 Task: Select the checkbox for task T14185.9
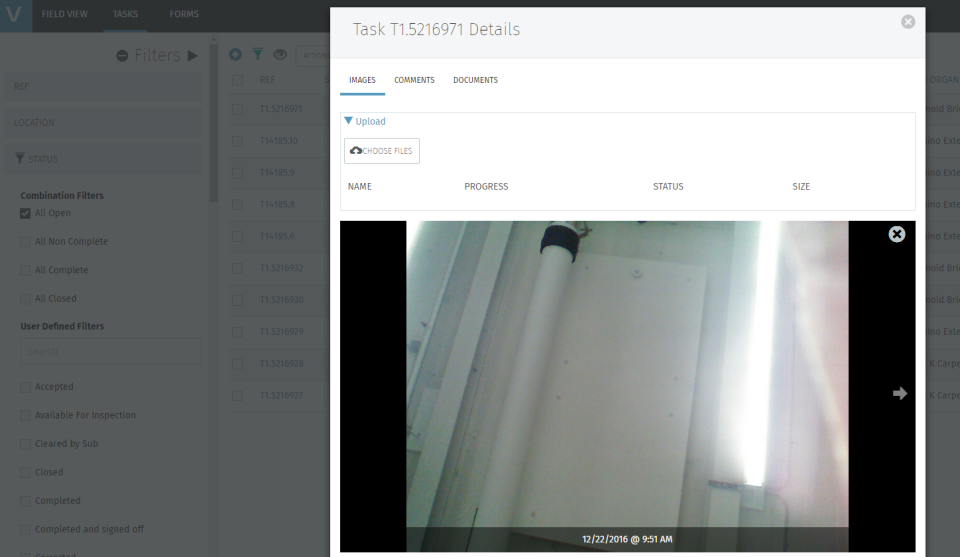pos(238,173)
